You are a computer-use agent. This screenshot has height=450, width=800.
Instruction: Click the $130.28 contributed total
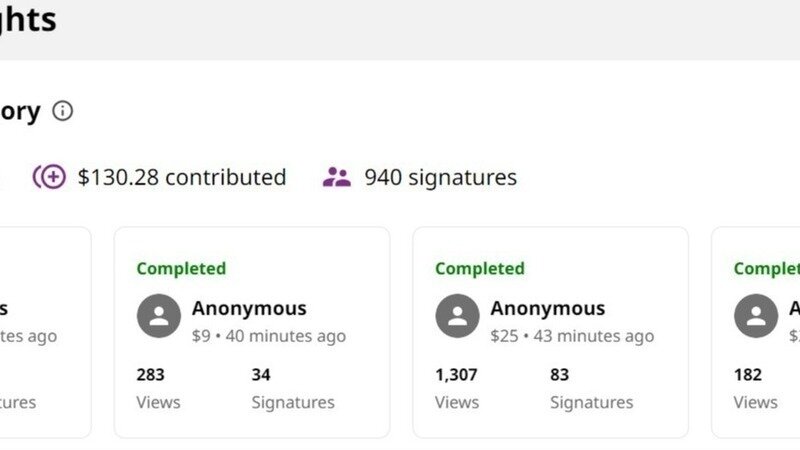[x=181, y=177]
